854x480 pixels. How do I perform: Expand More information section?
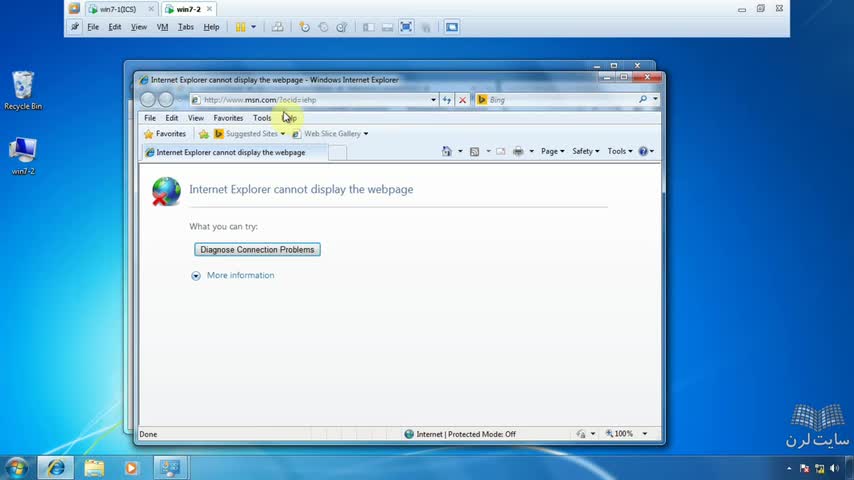pyautogui.click(x=233, y=276)
